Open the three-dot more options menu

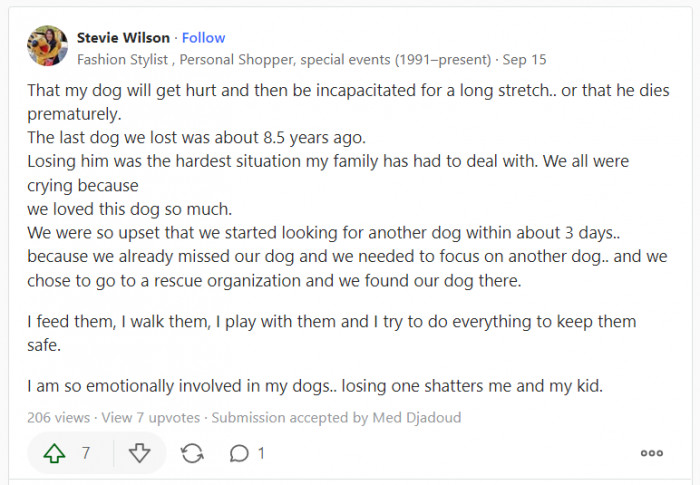pos(651,453)
